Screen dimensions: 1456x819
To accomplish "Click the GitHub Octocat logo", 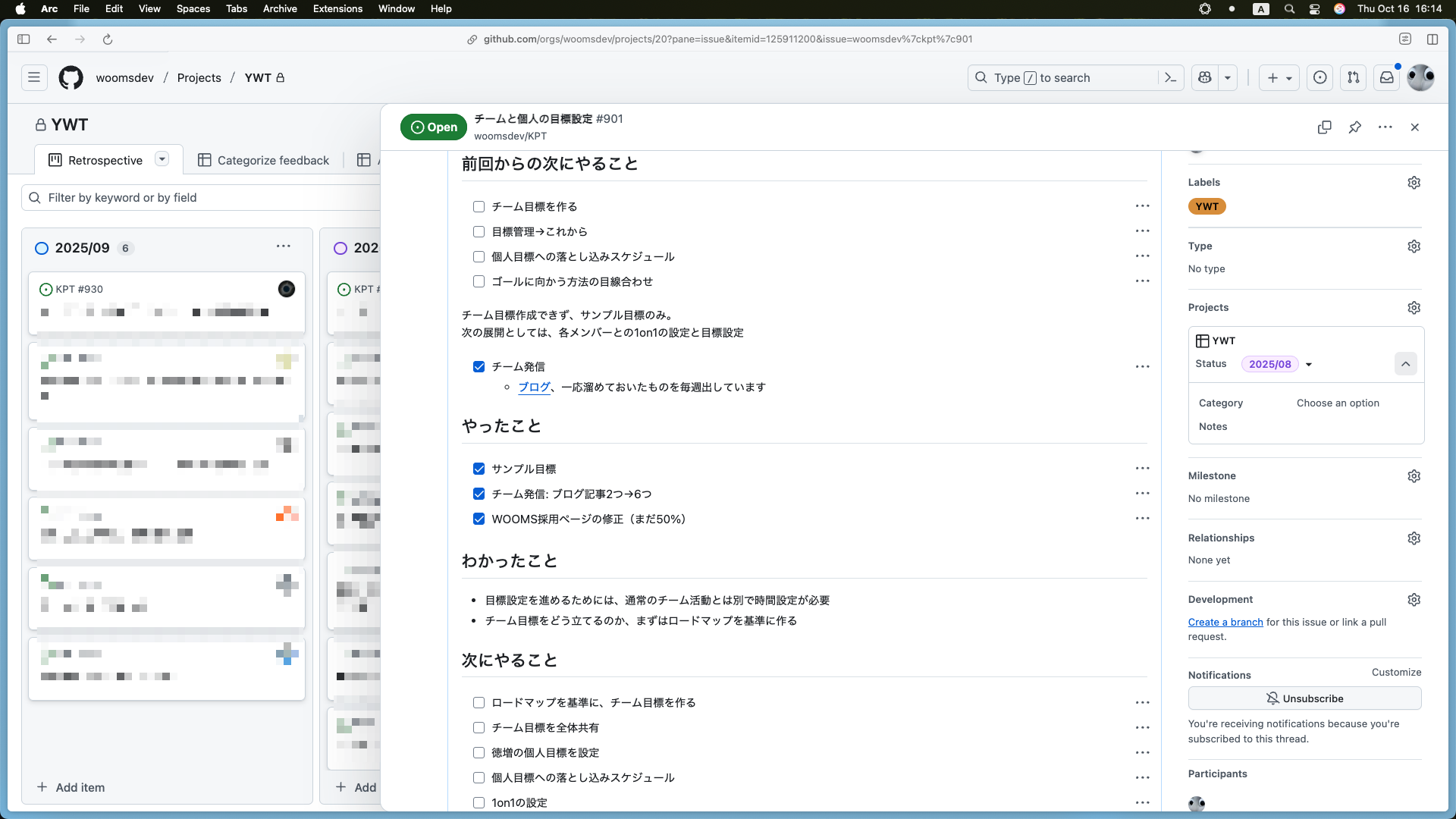I will pos(71,77).
